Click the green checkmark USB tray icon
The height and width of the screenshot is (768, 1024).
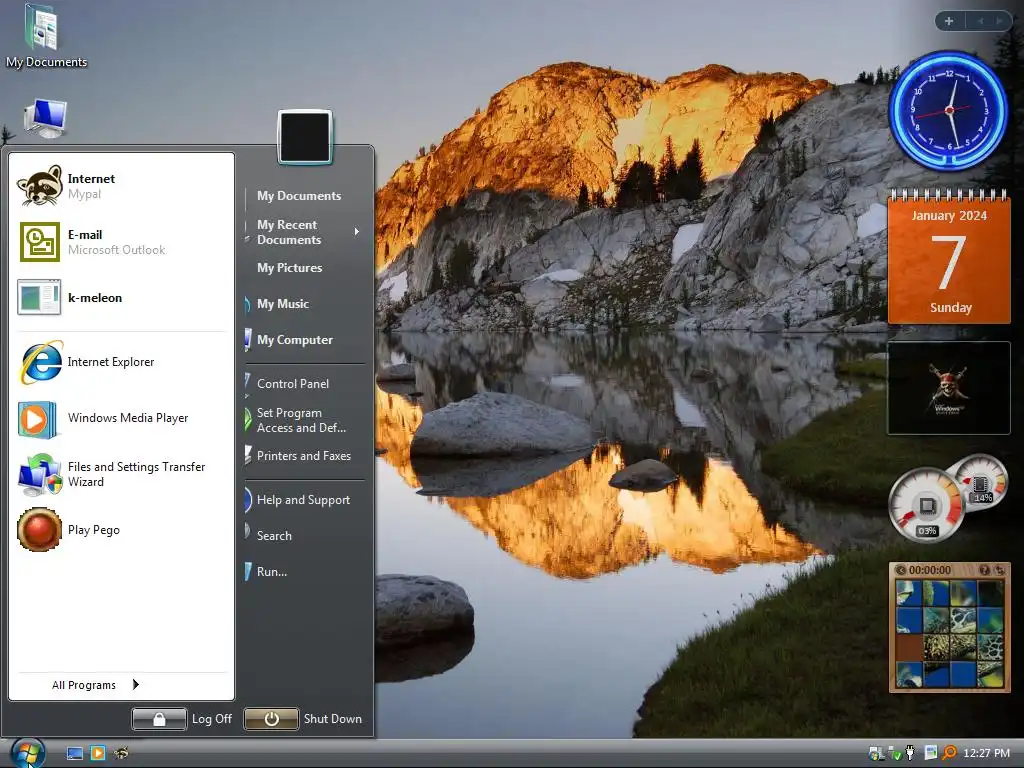click(x=895, y=754)
